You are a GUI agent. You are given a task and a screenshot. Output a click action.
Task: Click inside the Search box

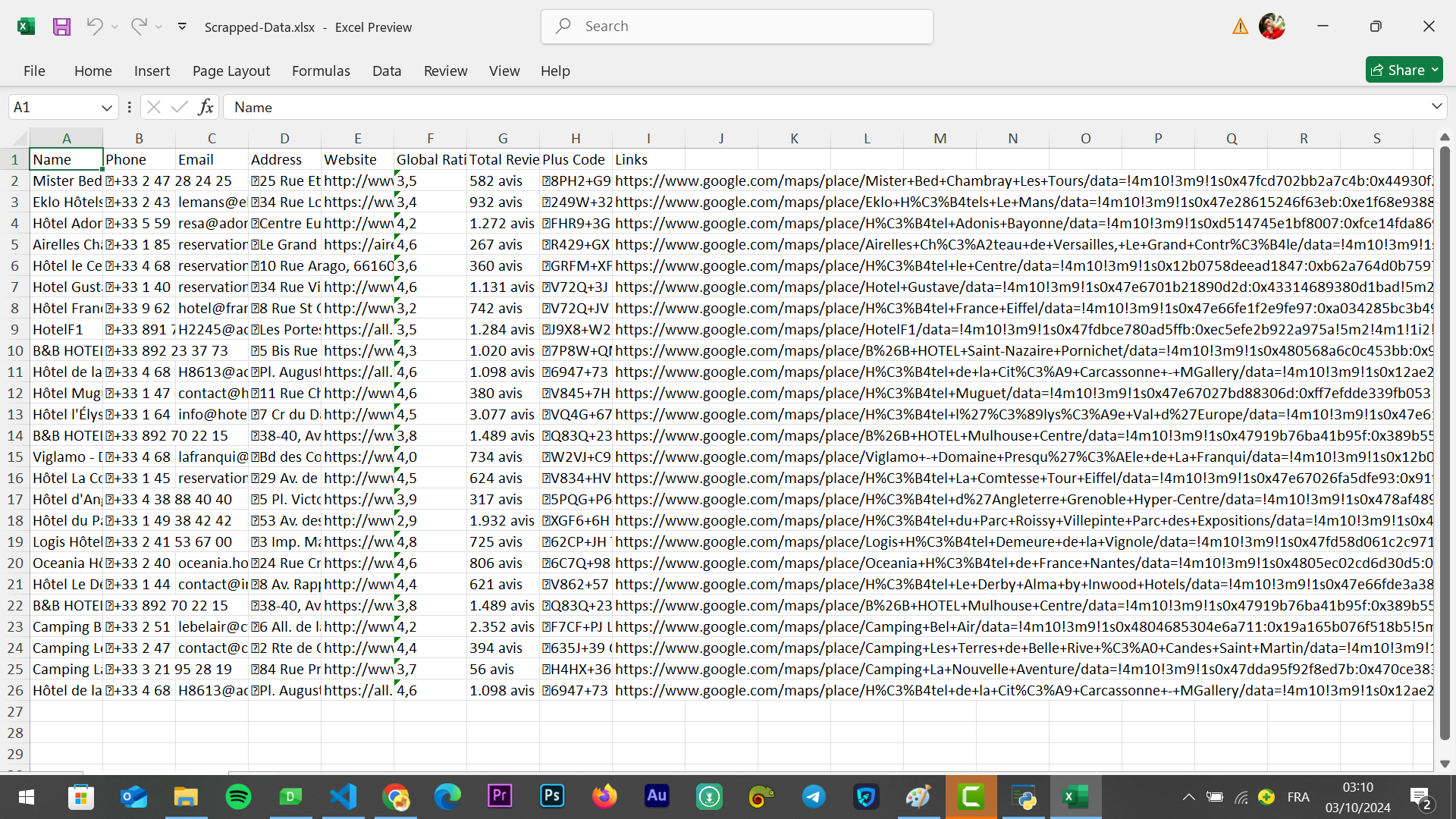point(736,27)
